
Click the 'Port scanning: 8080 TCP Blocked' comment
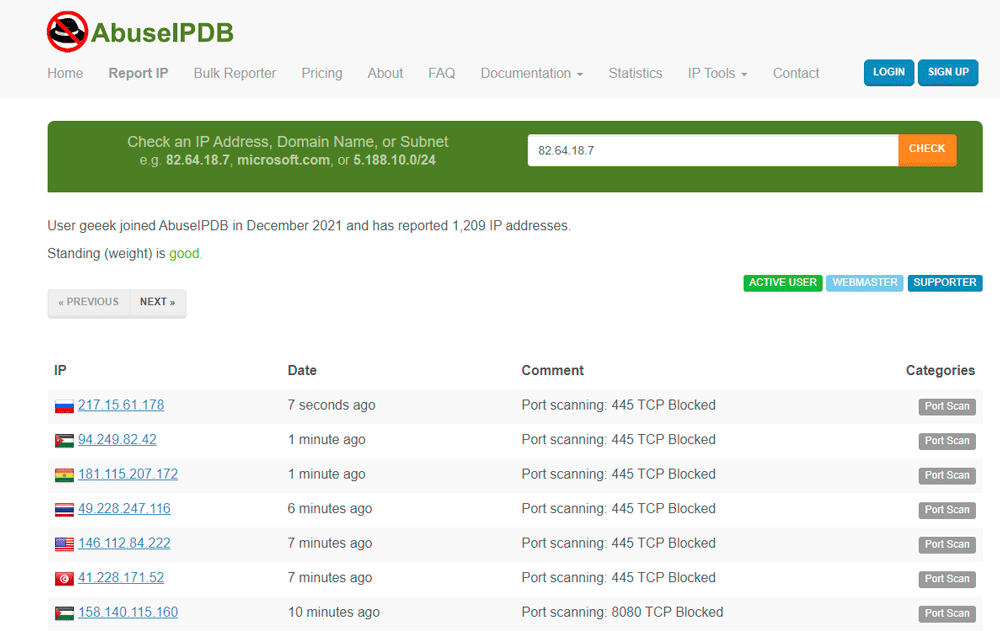pyautogui.click(x=622, y=612)
